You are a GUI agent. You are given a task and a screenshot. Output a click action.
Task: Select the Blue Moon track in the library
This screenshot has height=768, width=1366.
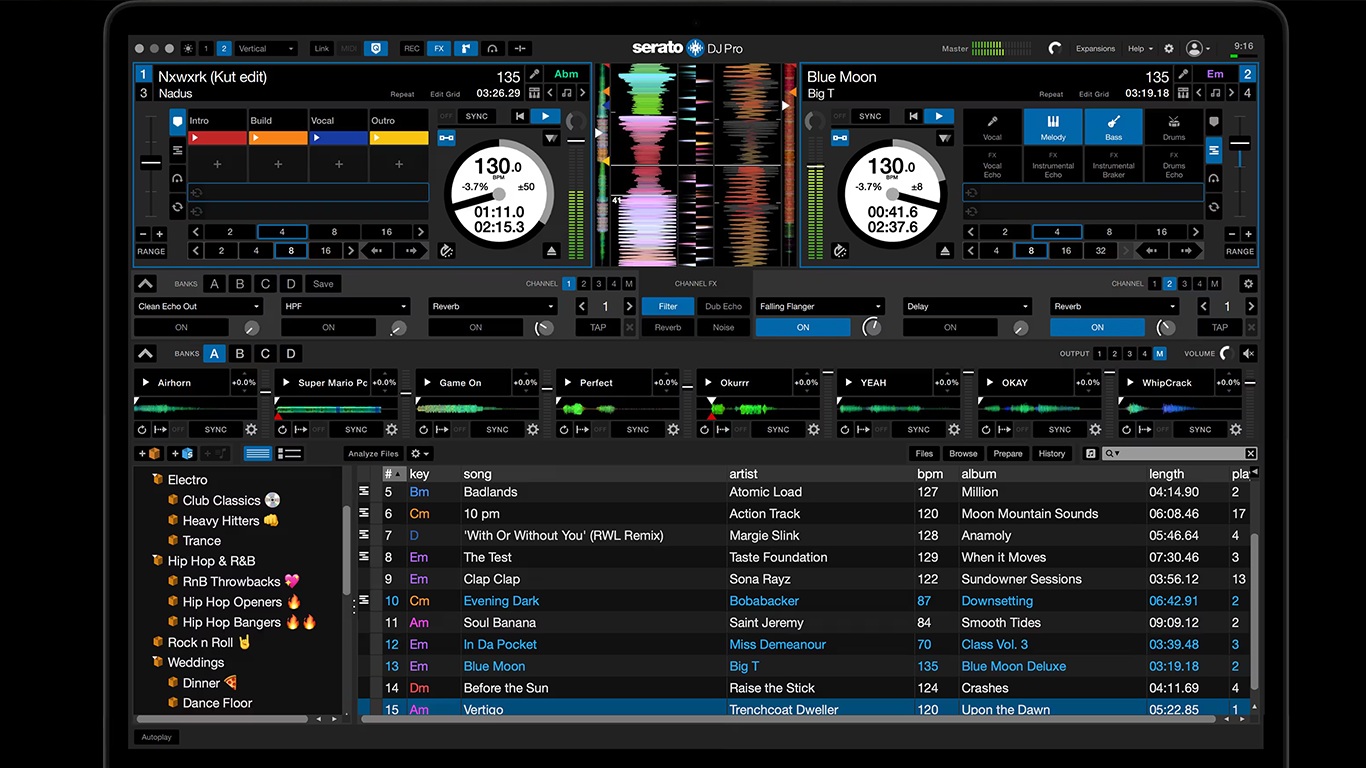(494, 666)
